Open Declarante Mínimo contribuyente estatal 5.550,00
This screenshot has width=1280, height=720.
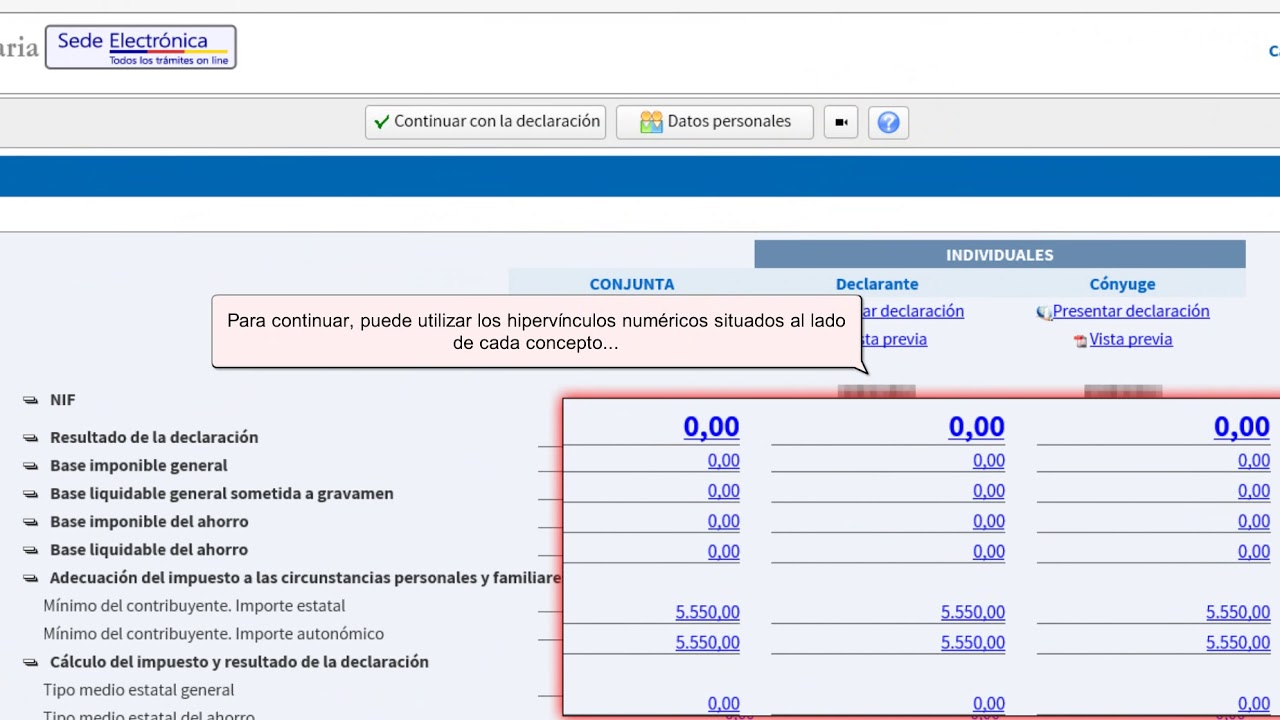pyautogui.click(x=973, y=612)
